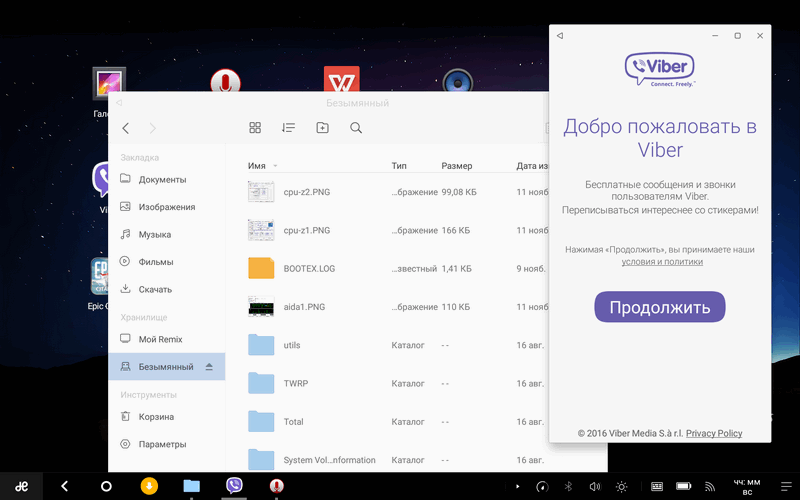This screenshot has height=500, width=800.
Task: Open the Remix OS start menu
Action: tap(21, 486)
